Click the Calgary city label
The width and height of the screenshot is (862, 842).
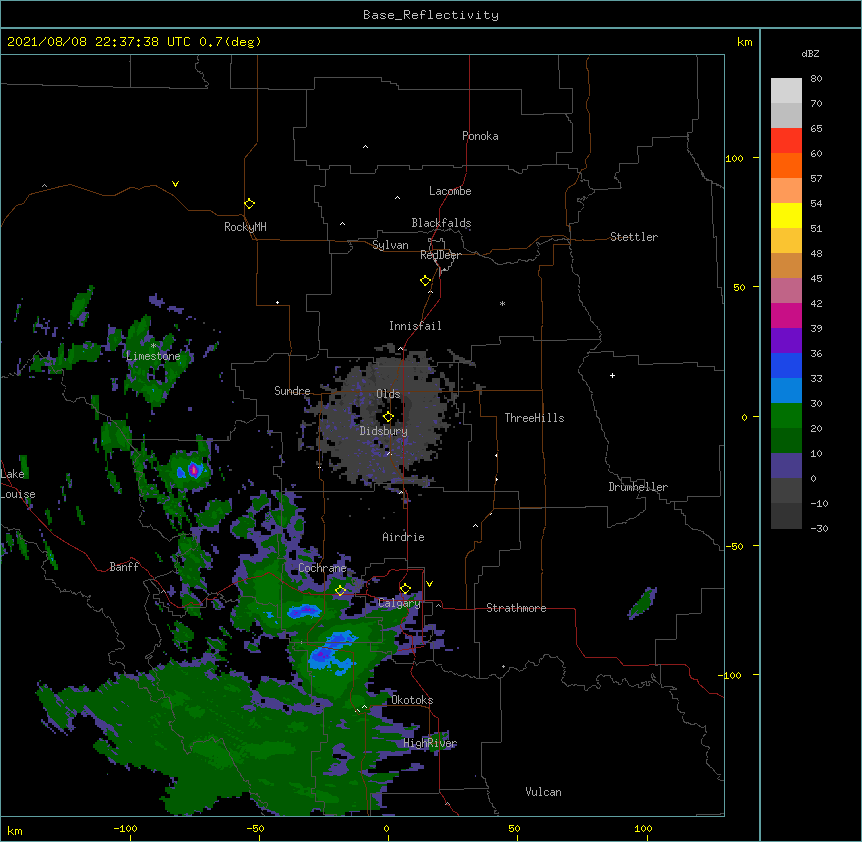tap(399, 603)
